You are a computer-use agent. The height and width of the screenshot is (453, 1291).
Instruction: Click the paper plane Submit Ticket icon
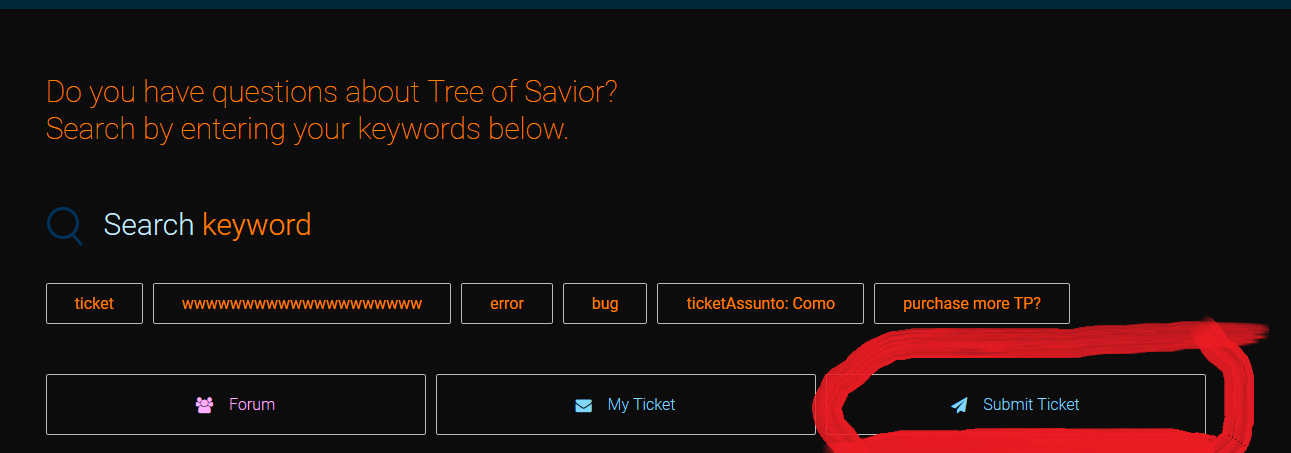click(960, 405)
